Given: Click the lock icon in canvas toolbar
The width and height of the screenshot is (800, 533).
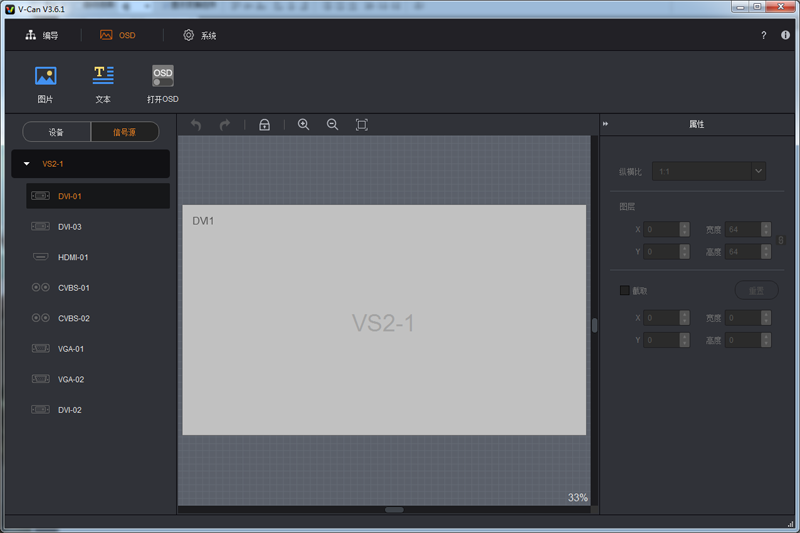Looking at the screenshot, I should coord(264,125).
